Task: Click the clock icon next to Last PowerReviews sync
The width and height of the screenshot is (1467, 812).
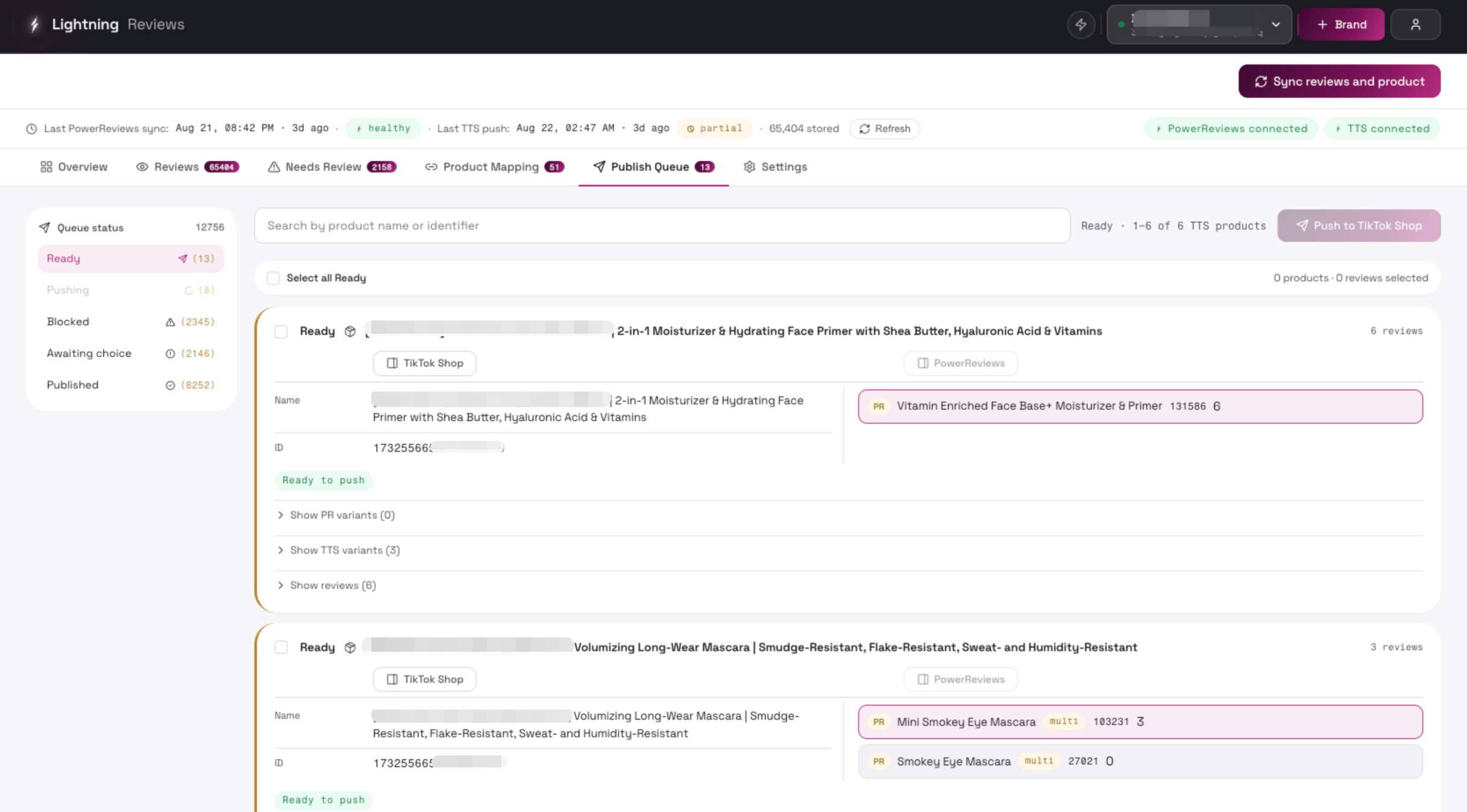Action: click(31, 129)
